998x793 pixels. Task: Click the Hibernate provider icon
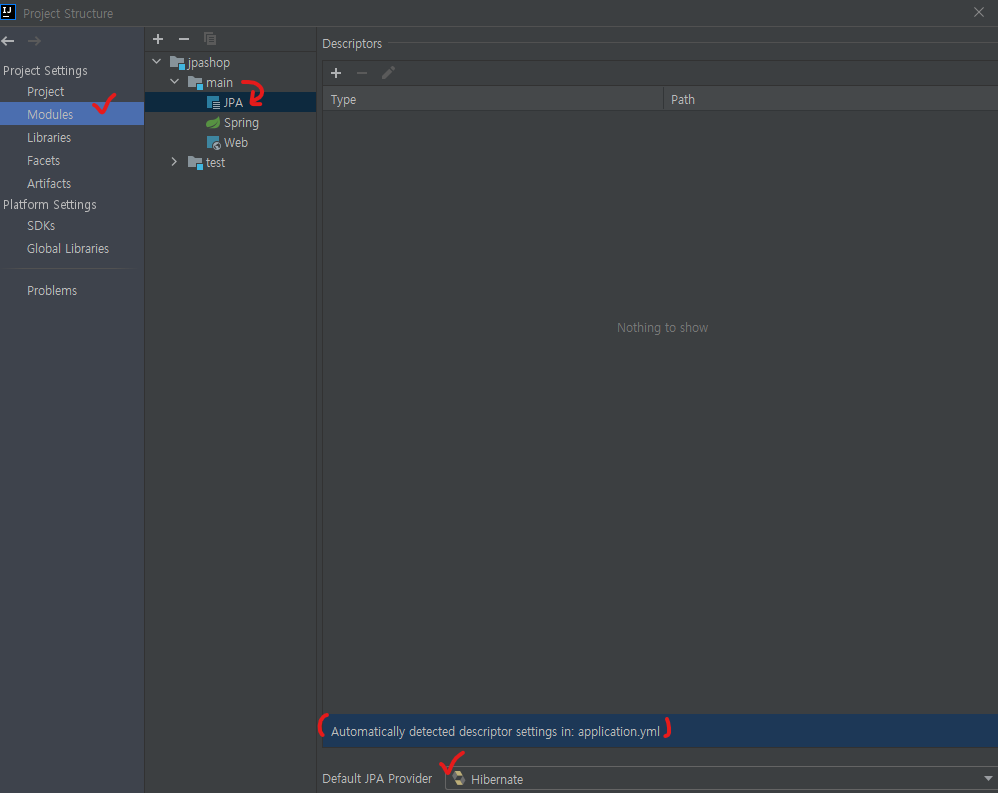[459, 778]
